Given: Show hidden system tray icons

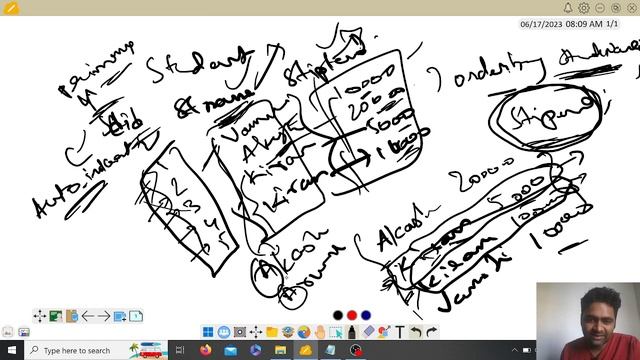Looking at the screenshot, I should [514, 350].
